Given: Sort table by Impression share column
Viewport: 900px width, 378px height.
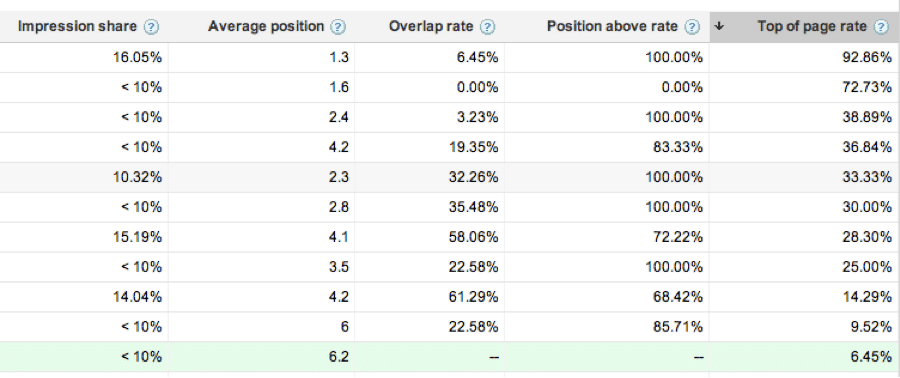Looking at the screenshot, I should (77, 26).
